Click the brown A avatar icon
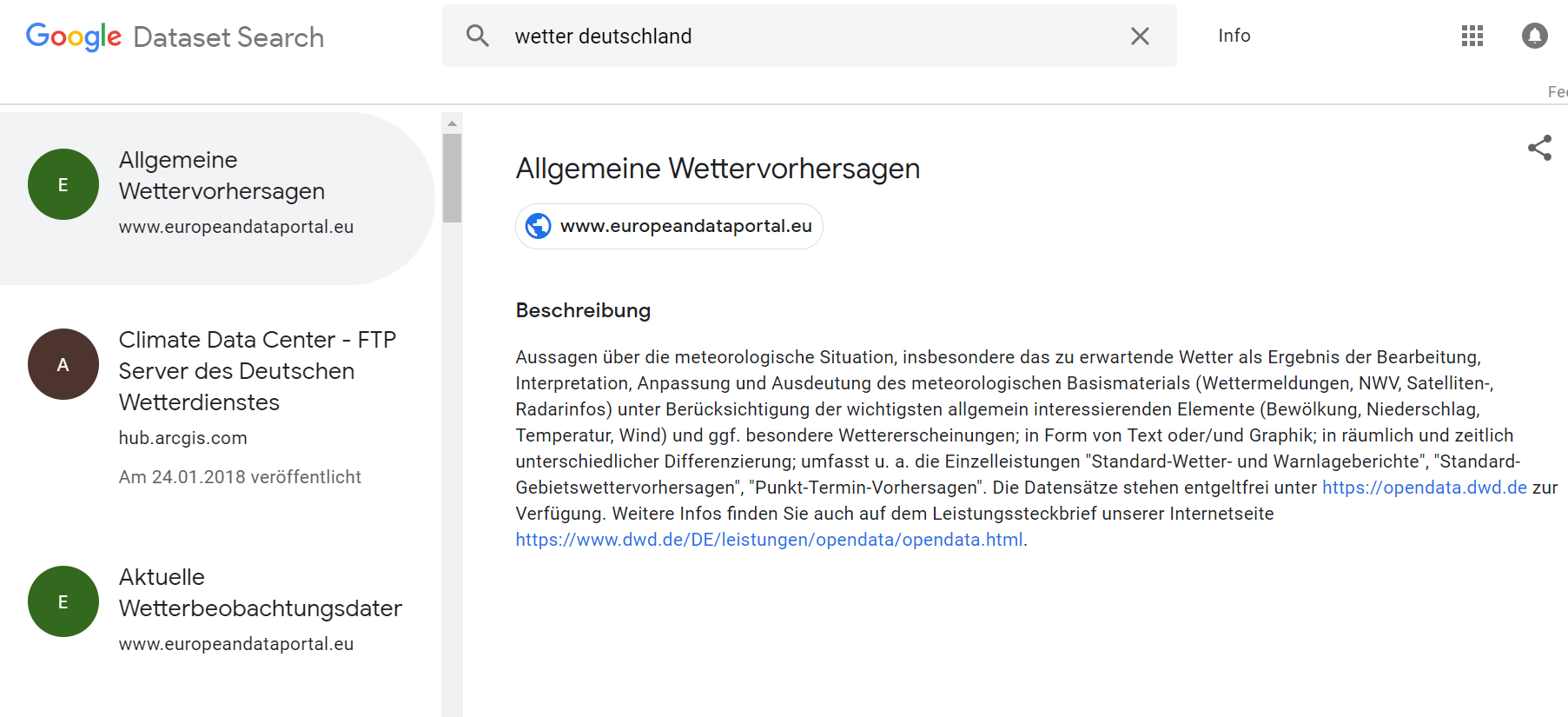The width and height of the screenshot is (1568, 717). pyautogui.click(x=63, y=364)
